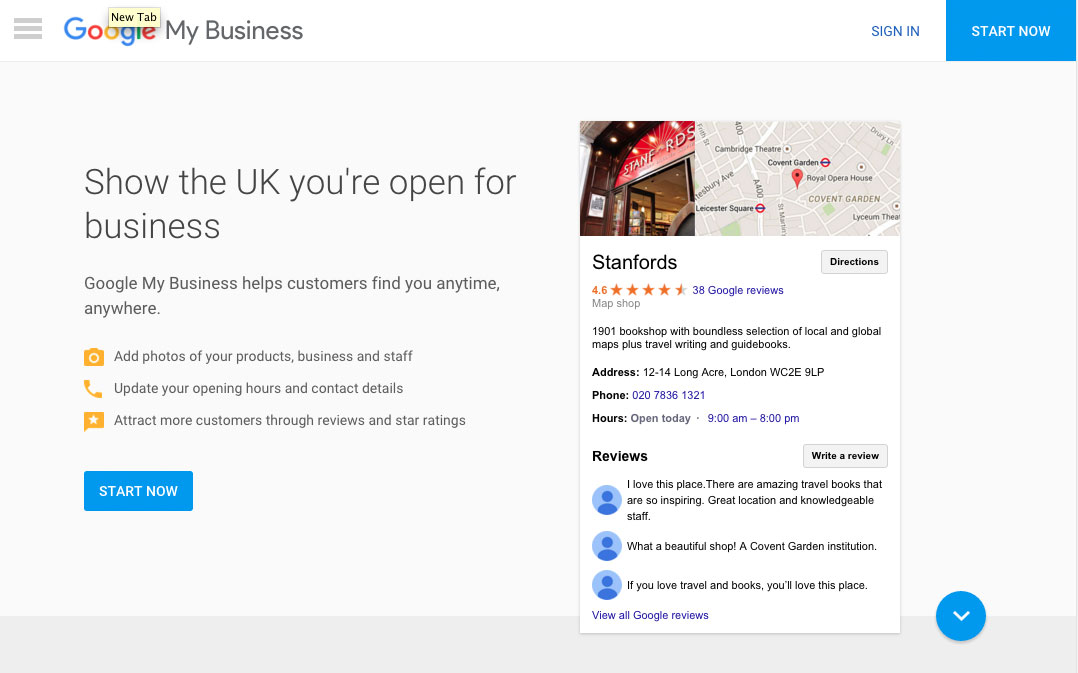Click the New Tab label
1078x673 pixels.
coord(134,17)
